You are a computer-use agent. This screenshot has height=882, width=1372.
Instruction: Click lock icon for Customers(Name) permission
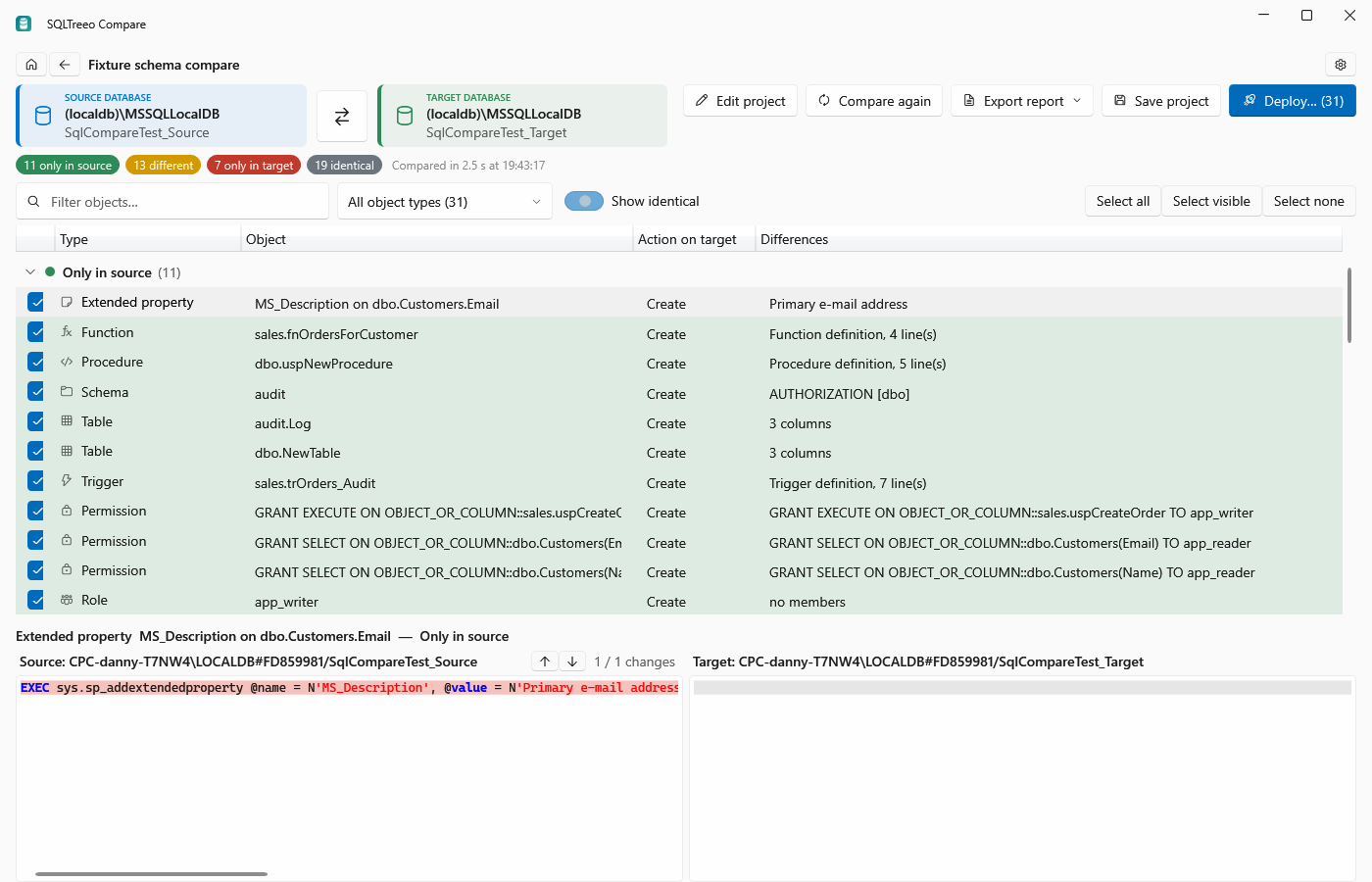point(67,570)
